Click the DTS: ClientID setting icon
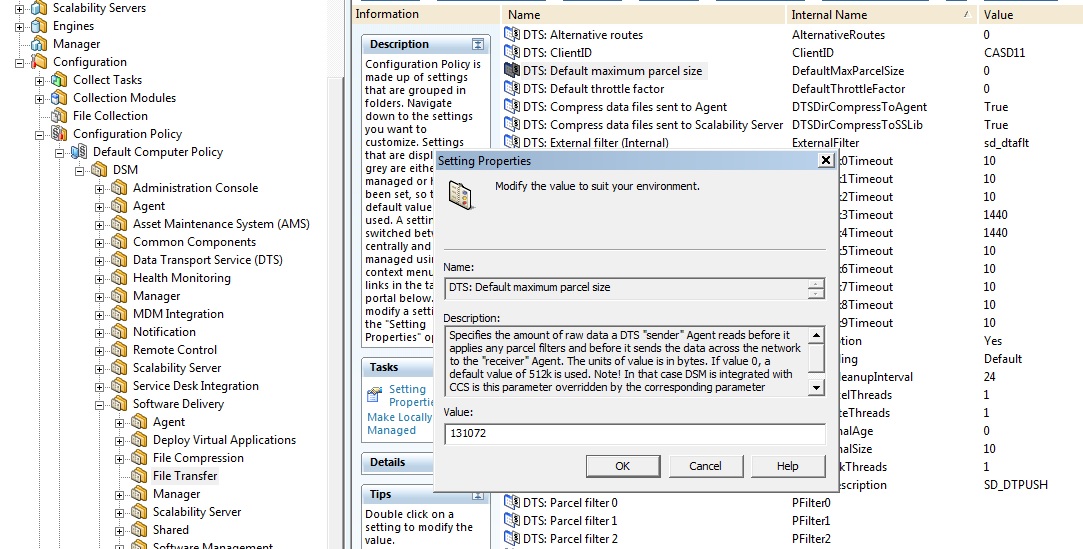 click(x=512, y=53)
